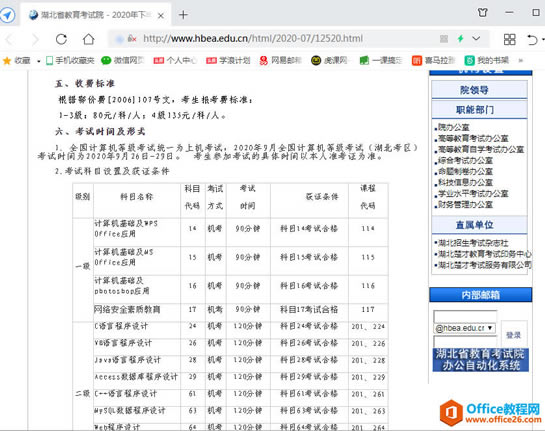Click the favorites star icon in the bookmarks bar
This screenshot has width=545, height=431.
[7, 61]
